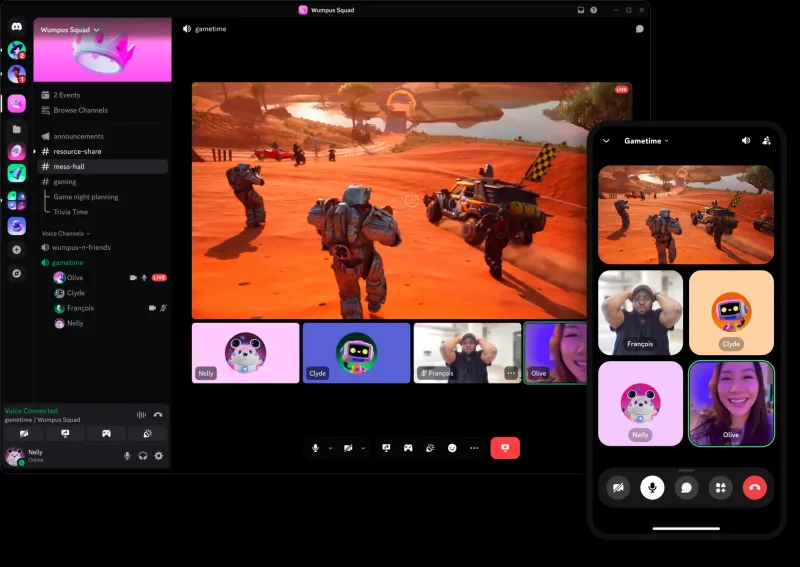Open phone member list icon beside Gametime

766,141
